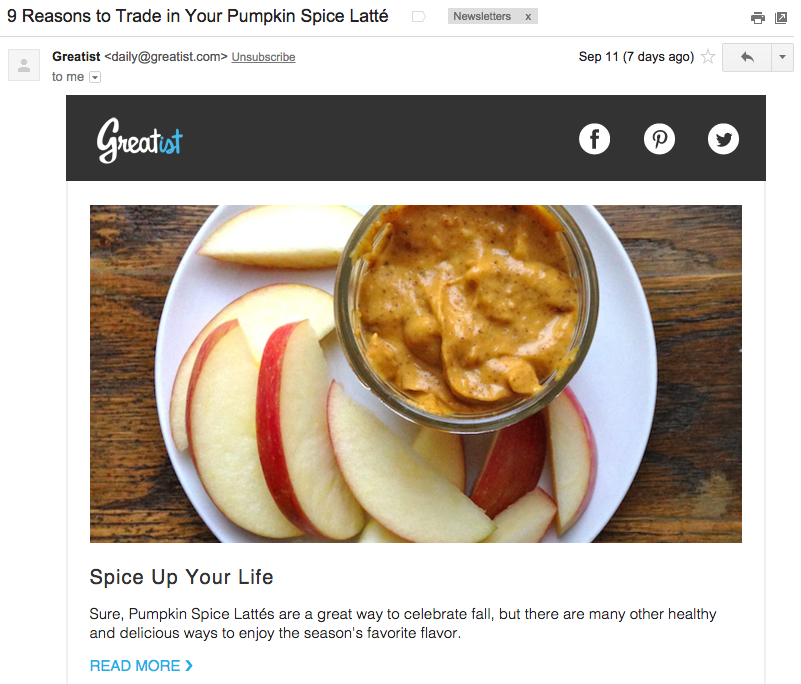Click the Sep 11 date stamp
The width and height of the screenshot is (801, 684).
click(x=637, y=56)
